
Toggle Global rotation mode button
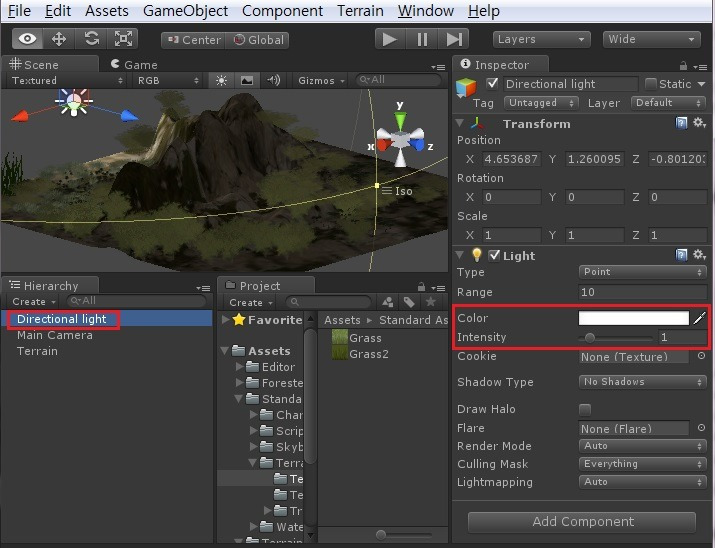click(x=258, y=40)
